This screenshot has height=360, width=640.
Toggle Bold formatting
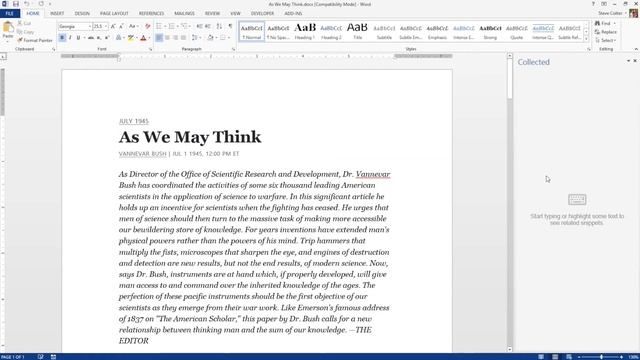pos(62,38)
